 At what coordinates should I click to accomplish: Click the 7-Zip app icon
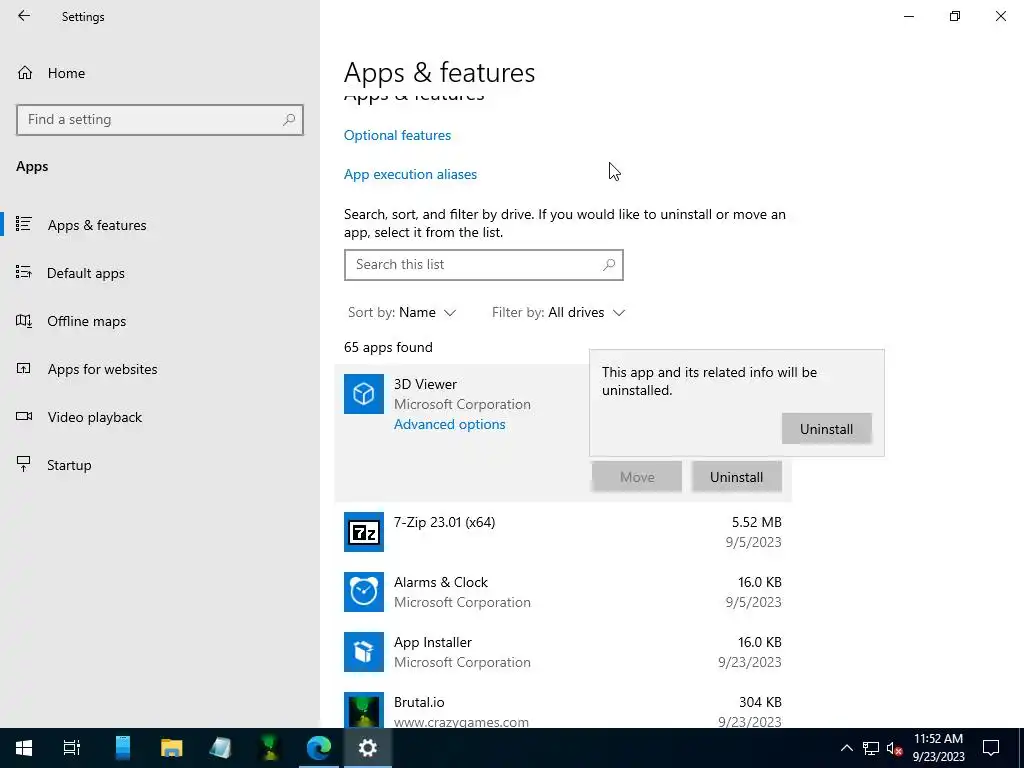364,532
